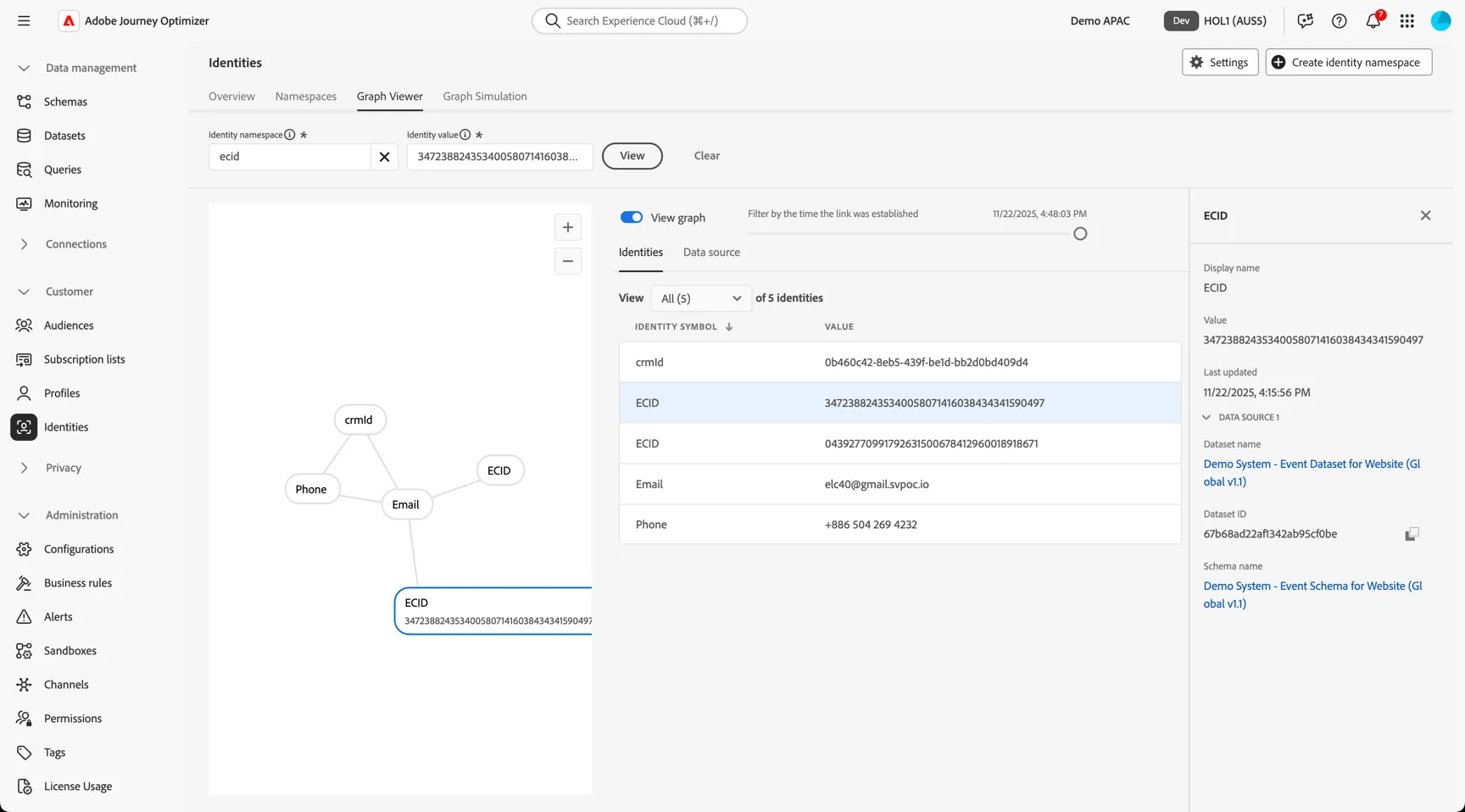The image size is (1465, 812).
Task: Click the Adobe logo icon
Action: pos(69,21)
